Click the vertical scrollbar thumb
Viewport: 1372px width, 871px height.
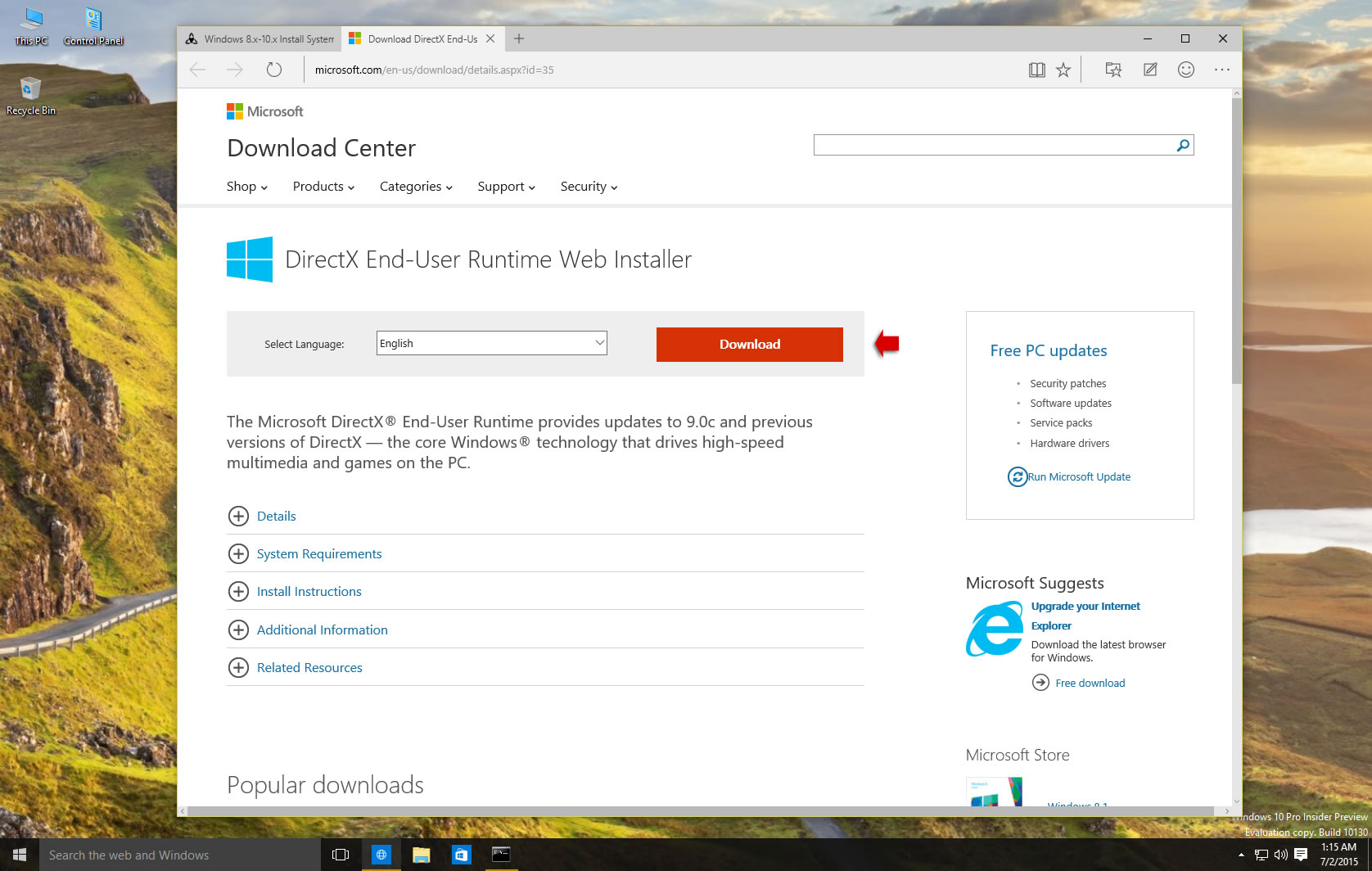(1236, 241)
